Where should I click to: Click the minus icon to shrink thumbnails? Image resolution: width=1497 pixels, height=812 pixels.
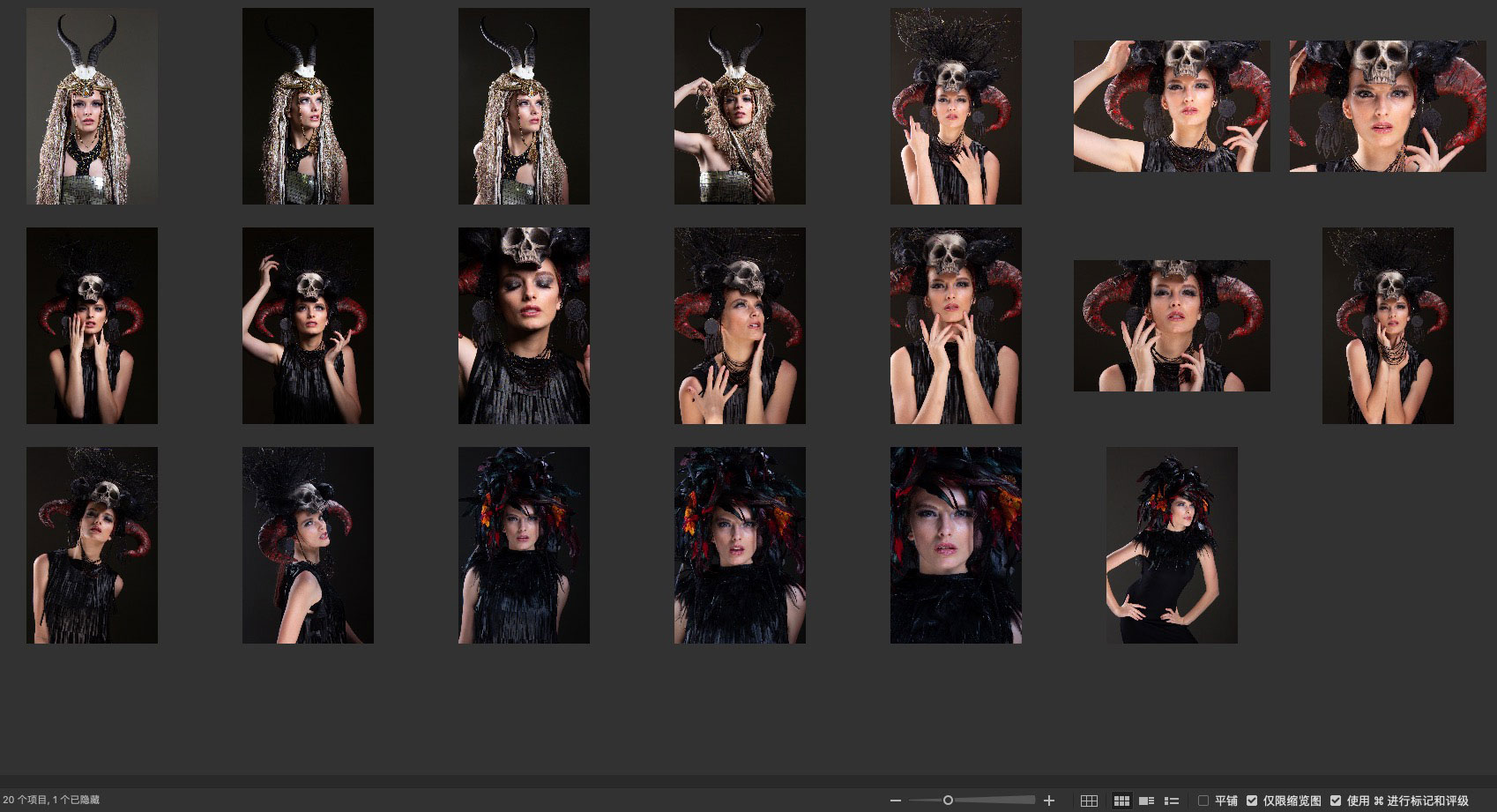(x=896, y=801)
